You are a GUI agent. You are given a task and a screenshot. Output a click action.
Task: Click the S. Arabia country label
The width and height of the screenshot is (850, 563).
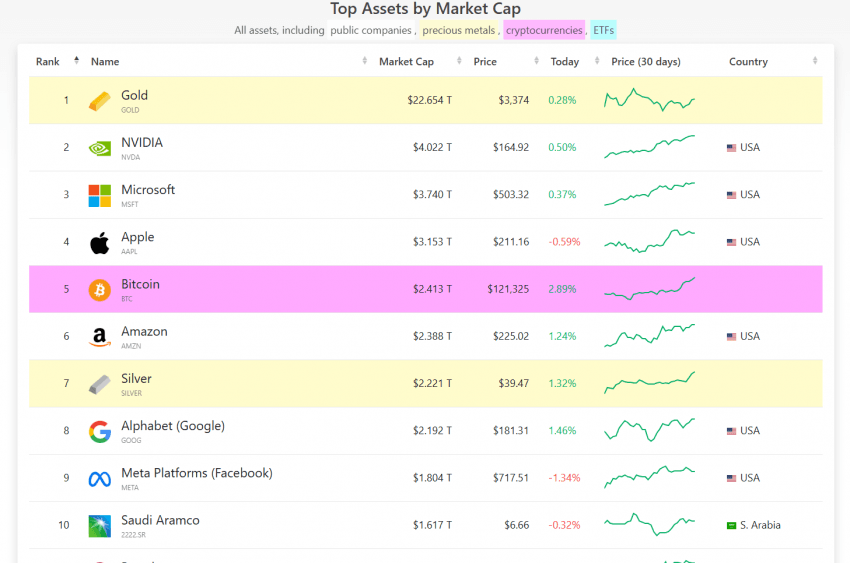click(760, 525)
